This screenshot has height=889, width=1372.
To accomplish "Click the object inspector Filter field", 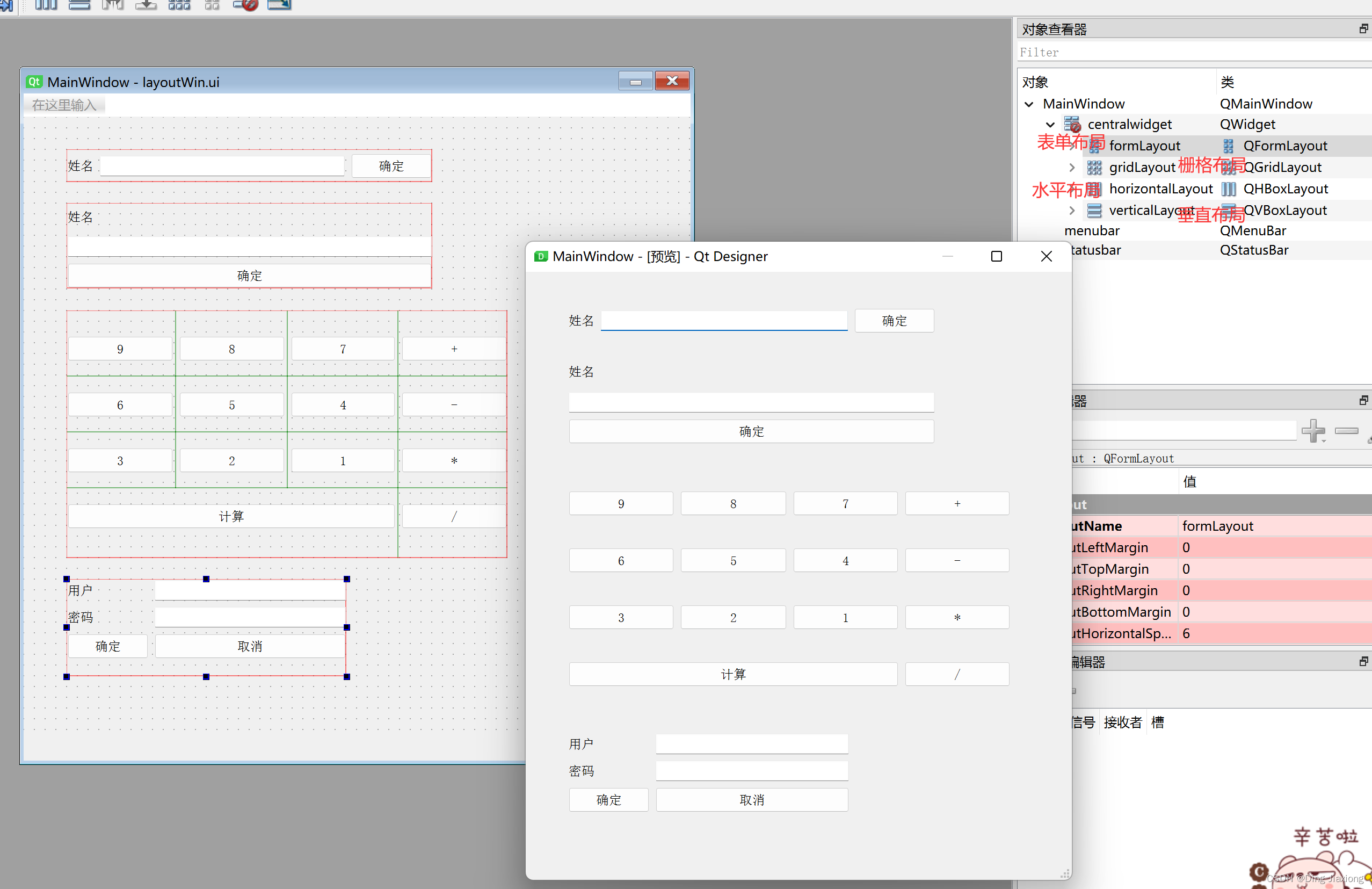I will pyautogui.click(x=1194, y=53).
